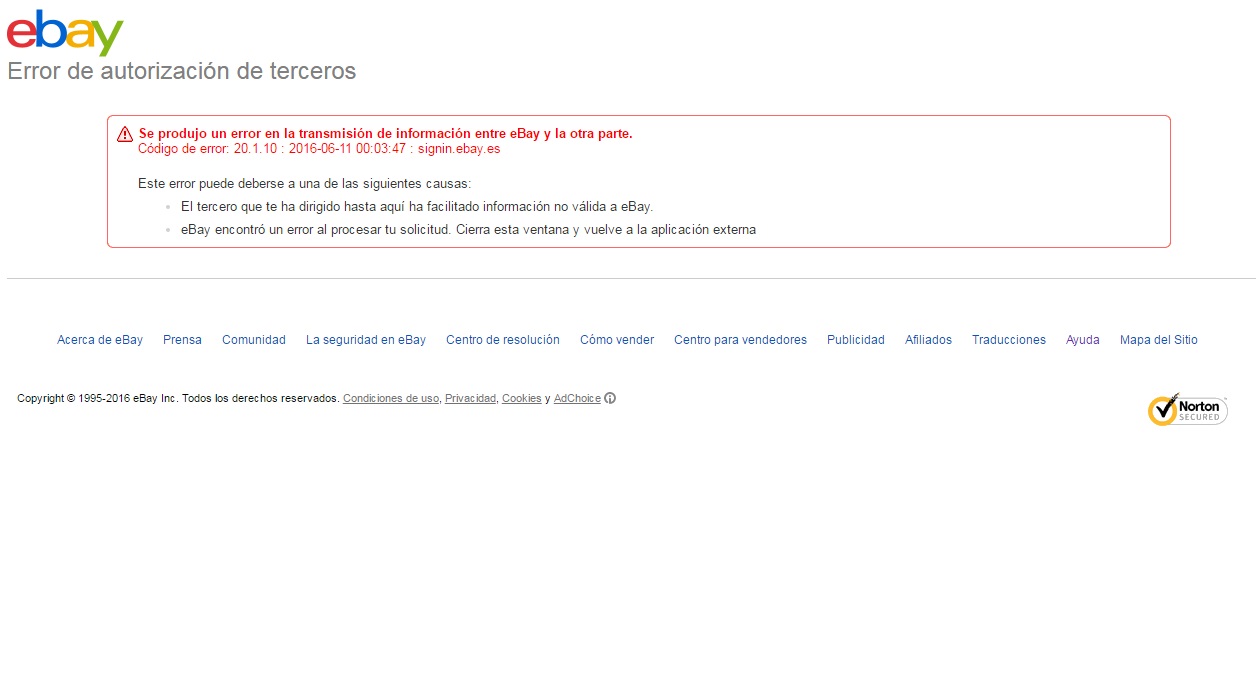Open the Cookies footer link

(x=522, y=398)
